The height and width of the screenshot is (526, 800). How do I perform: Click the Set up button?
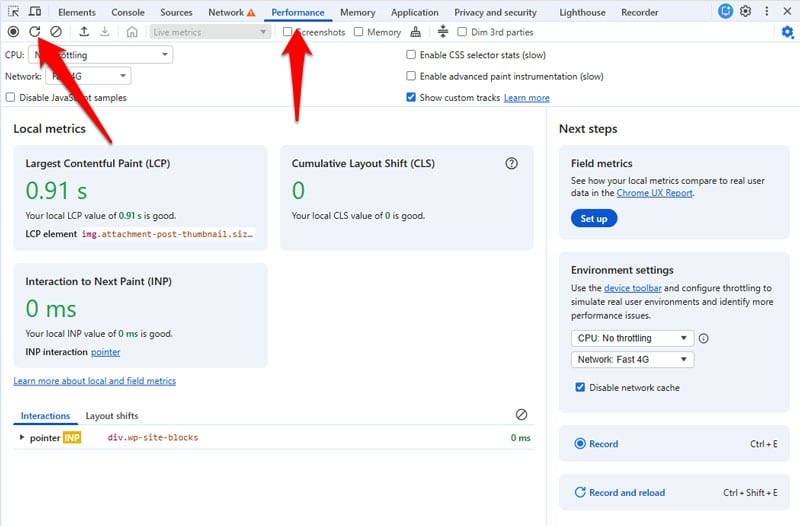click(x=594, y=218)
